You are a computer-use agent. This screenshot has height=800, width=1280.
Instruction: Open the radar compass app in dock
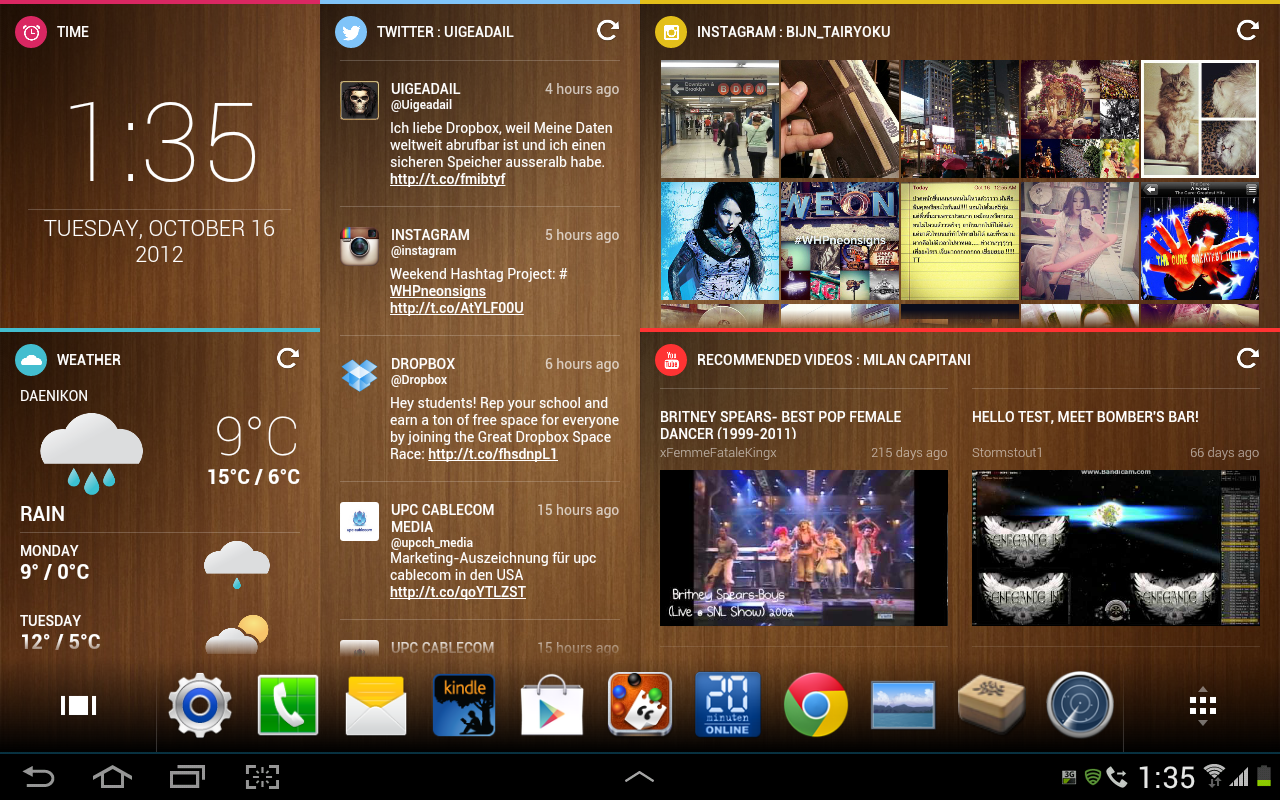click(x=1080, y=705)
